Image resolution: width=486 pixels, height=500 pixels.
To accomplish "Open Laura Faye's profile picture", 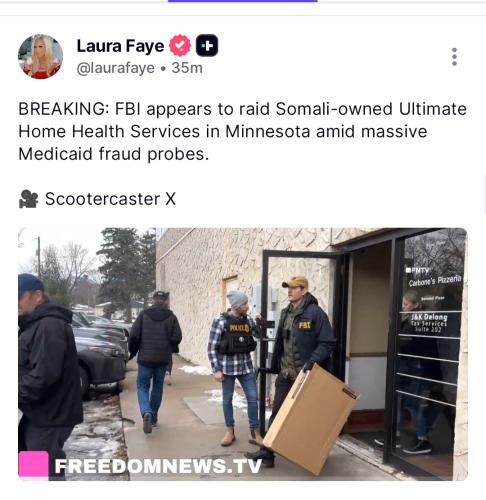I will 40,56.
